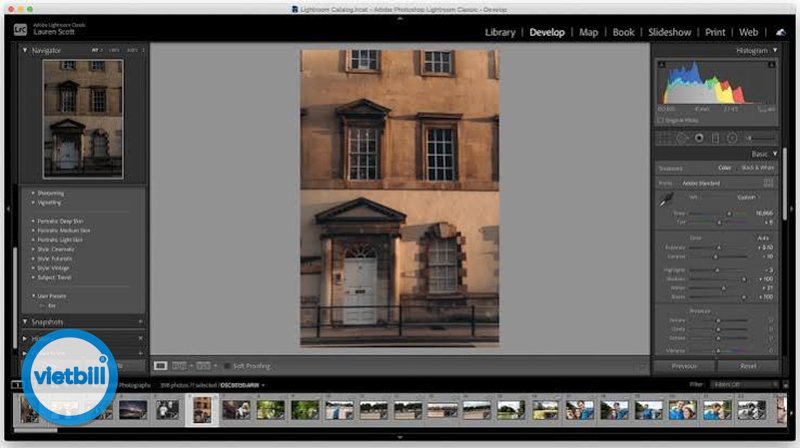Hide the top module panel arrow

[x=400, y=18]
